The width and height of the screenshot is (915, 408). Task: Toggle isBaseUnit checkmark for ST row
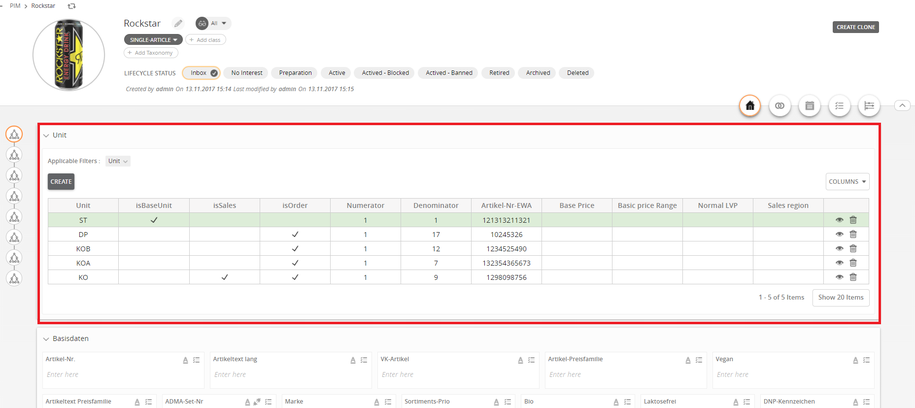pyautogui.click(x=154, y=220)
